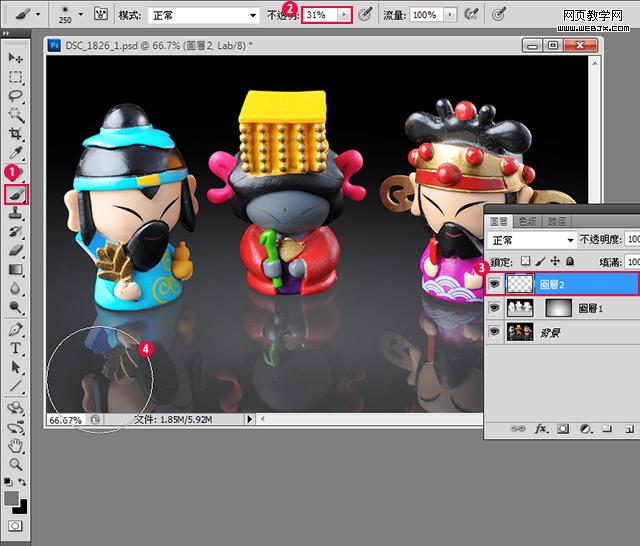Click the foreground color swatch
Screen dimensions: 640x546
(11, 498)
